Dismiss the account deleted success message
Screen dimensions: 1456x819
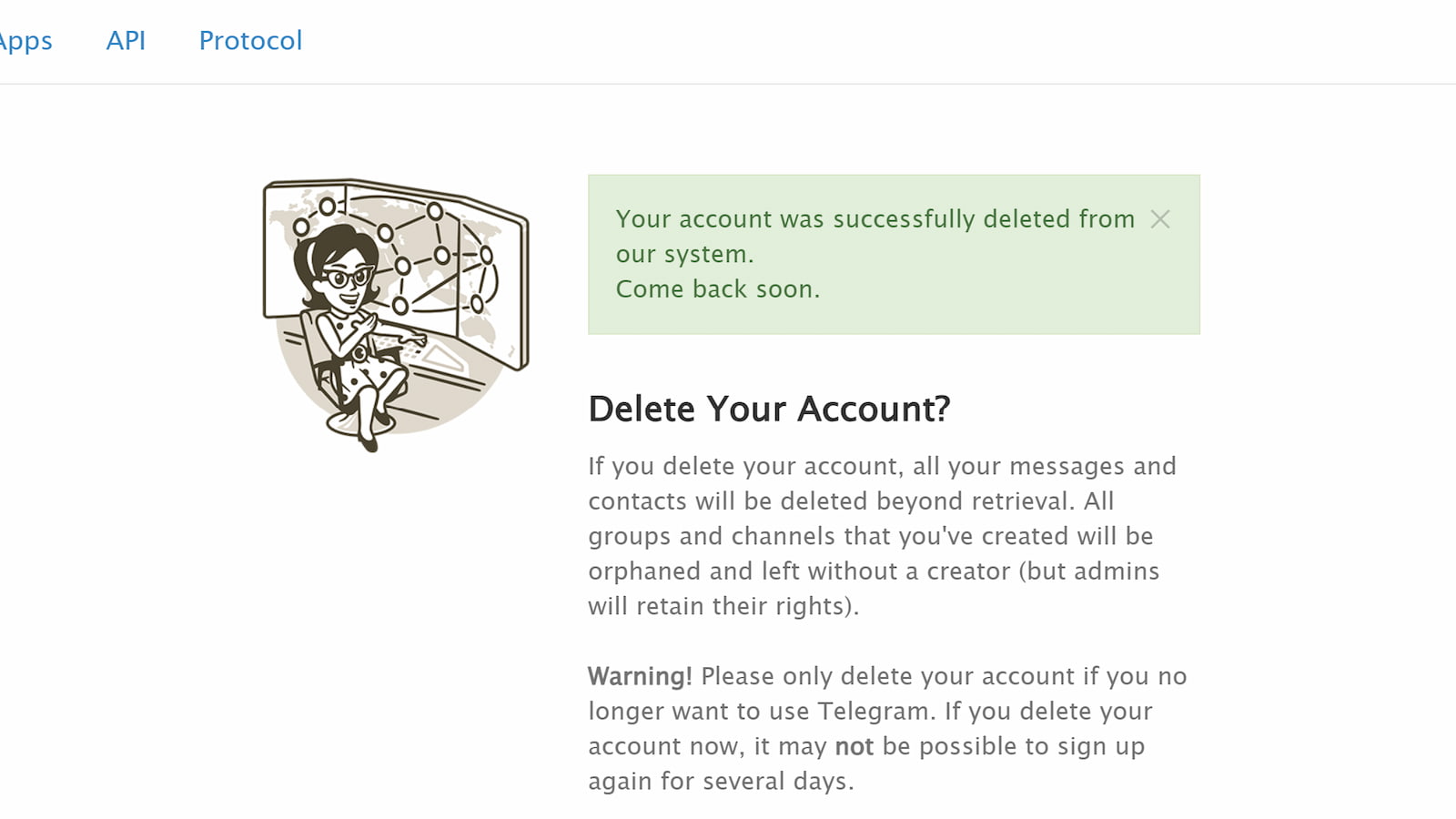click(x=1159, y=219)
